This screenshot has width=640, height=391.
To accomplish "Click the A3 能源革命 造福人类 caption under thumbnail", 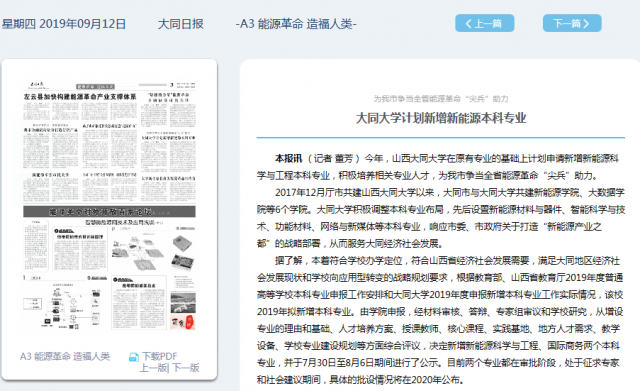I will [x=65, y=356].
